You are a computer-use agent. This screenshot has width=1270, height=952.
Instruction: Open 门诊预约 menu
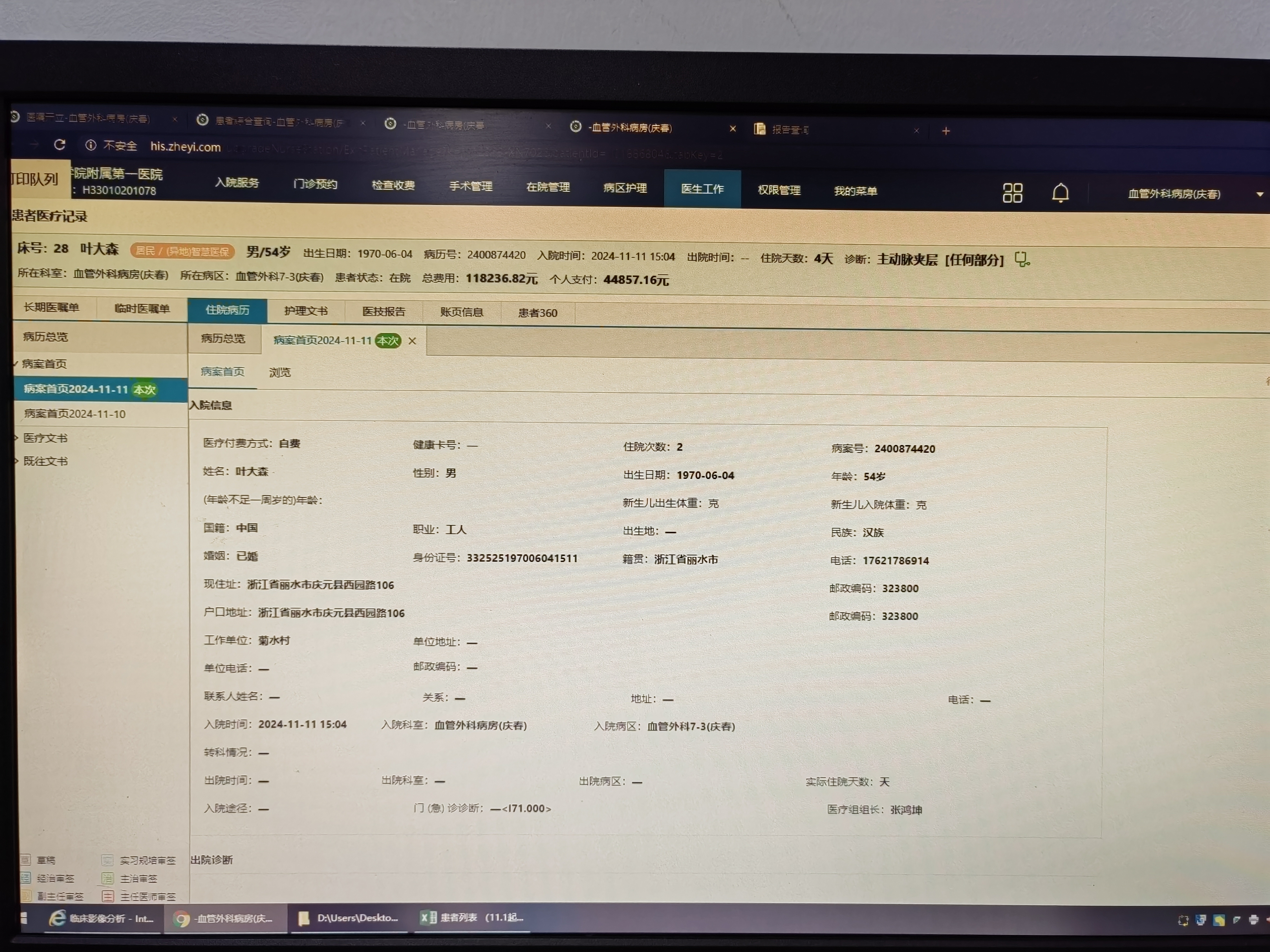tap(315, 184)
